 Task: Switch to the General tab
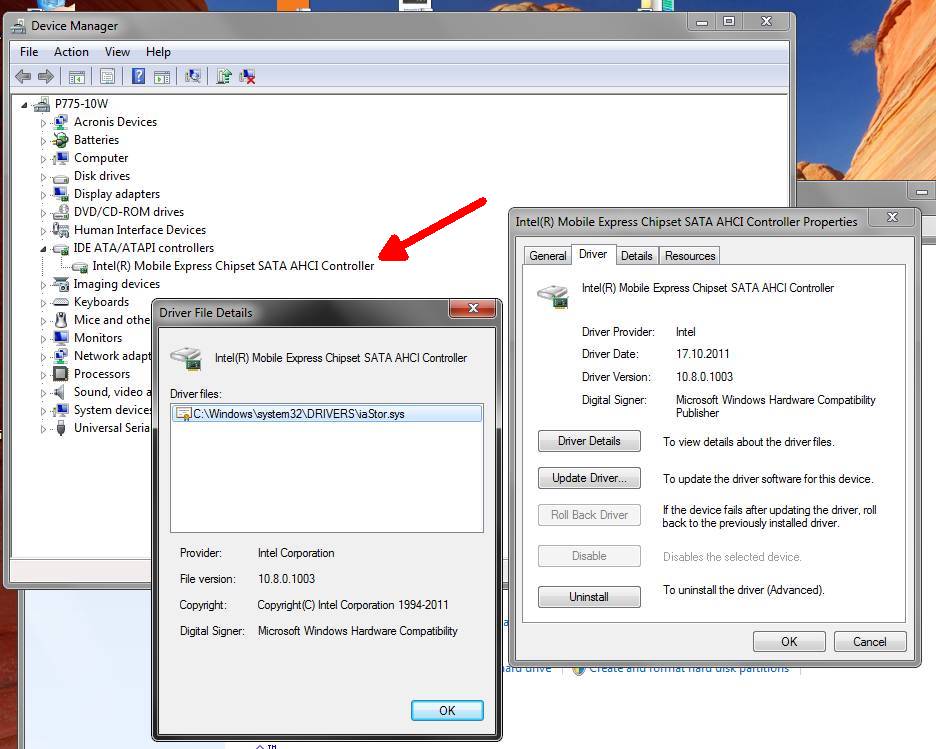point(547,255)
